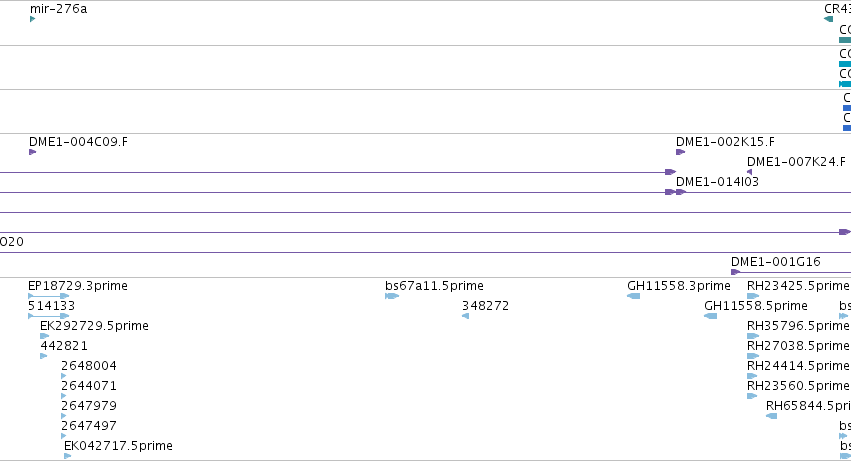Select the 514133 label
The height and width of the screenshot is (461, 851).
[52, 306]
